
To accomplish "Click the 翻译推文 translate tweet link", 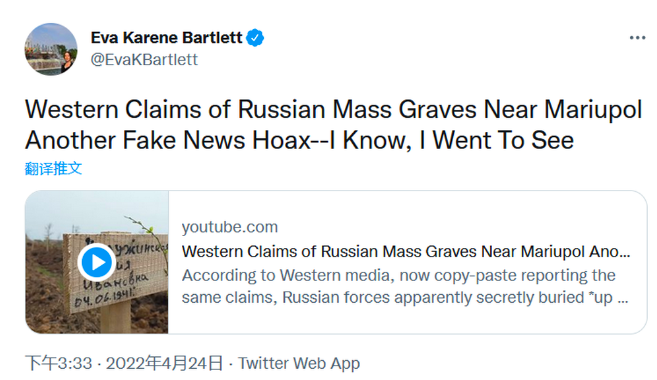I will tap(53, 168).
